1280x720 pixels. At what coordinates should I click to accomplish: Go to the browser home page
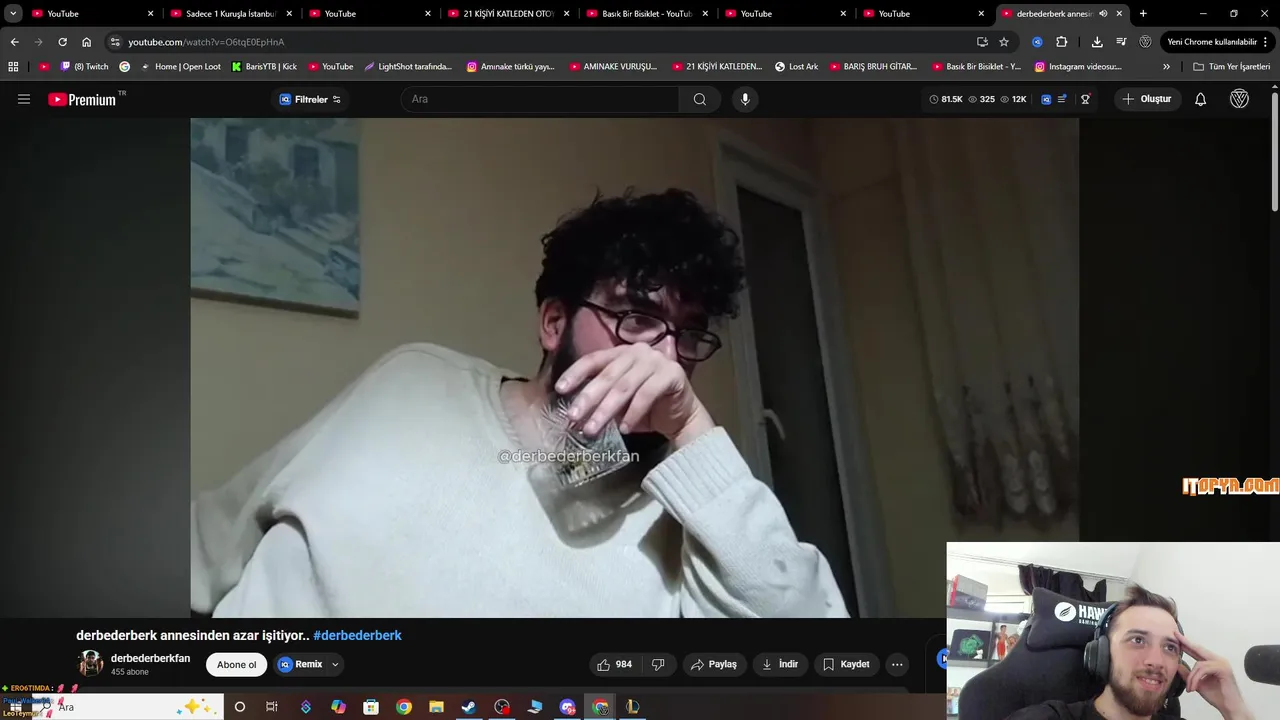(x=86, y=42)
